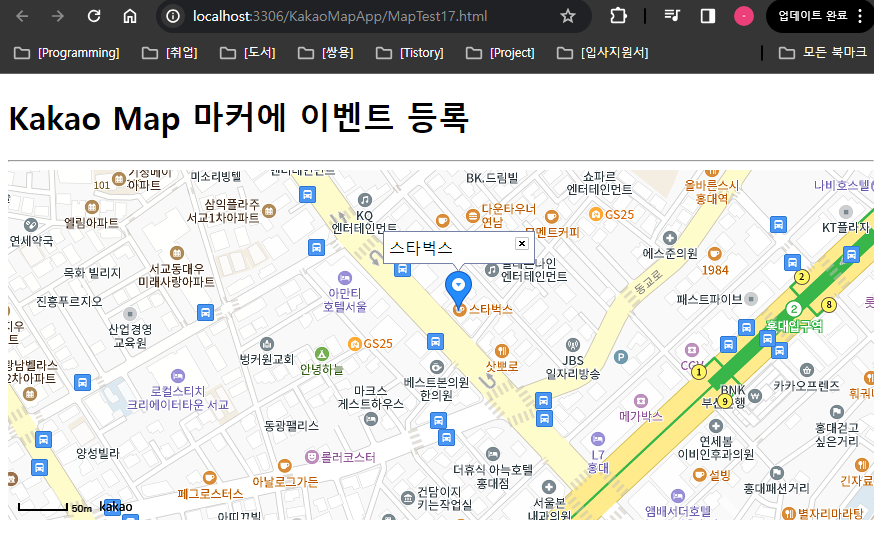Reload the page
The height and width of the screenshot is (548, 874).
(94, 16)
